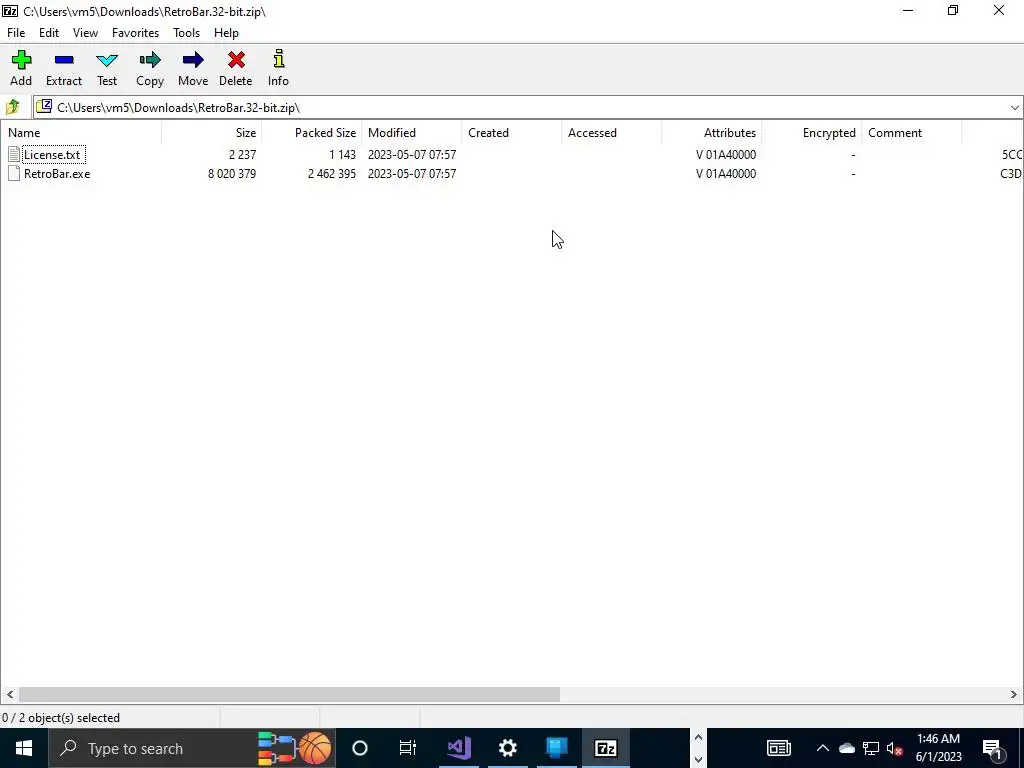Screen dimensions: 1024x768
Task: Open Settings gear on the taskbar
Action: 507,748
